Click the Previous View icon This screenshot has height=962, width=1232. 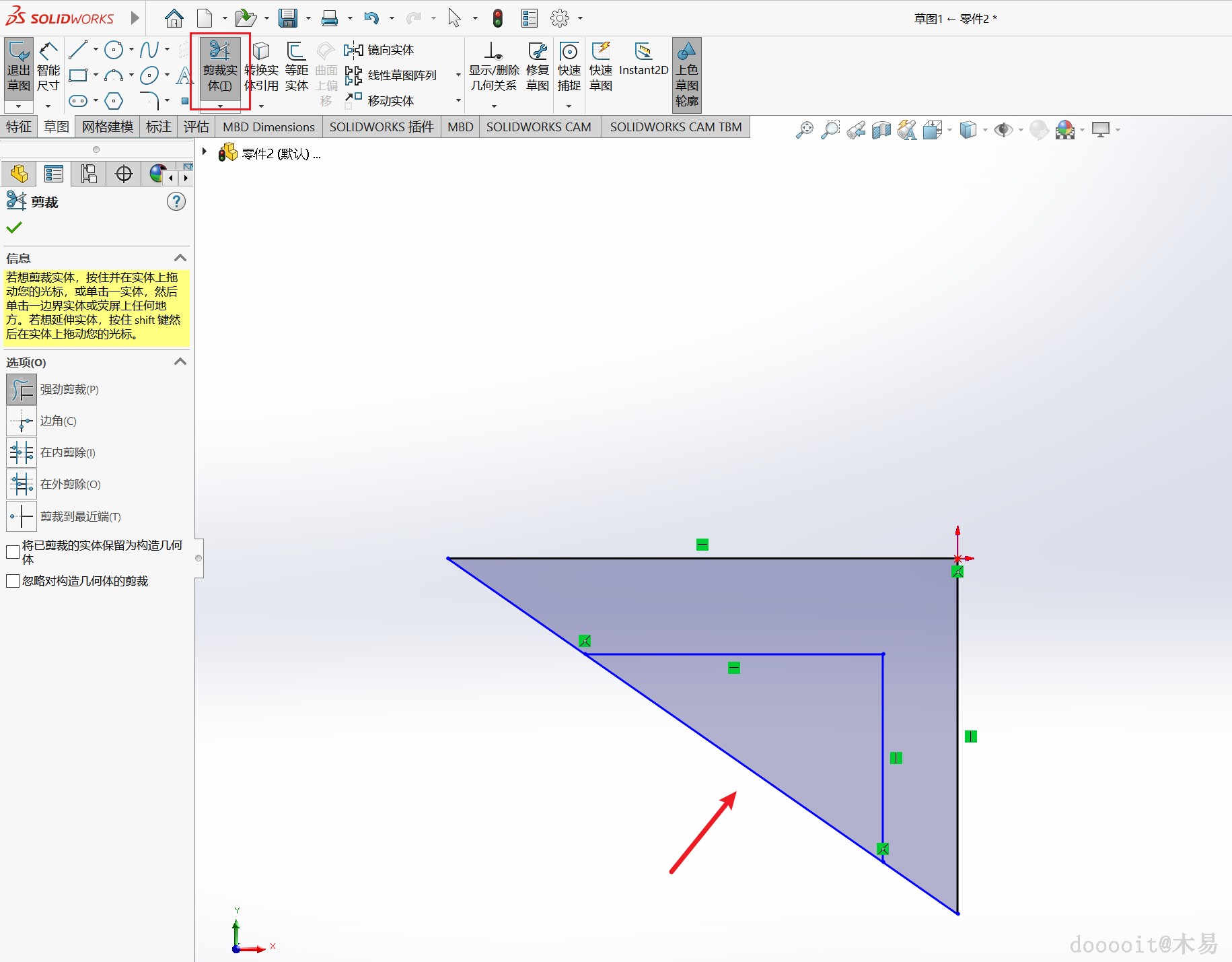(856, 129)
